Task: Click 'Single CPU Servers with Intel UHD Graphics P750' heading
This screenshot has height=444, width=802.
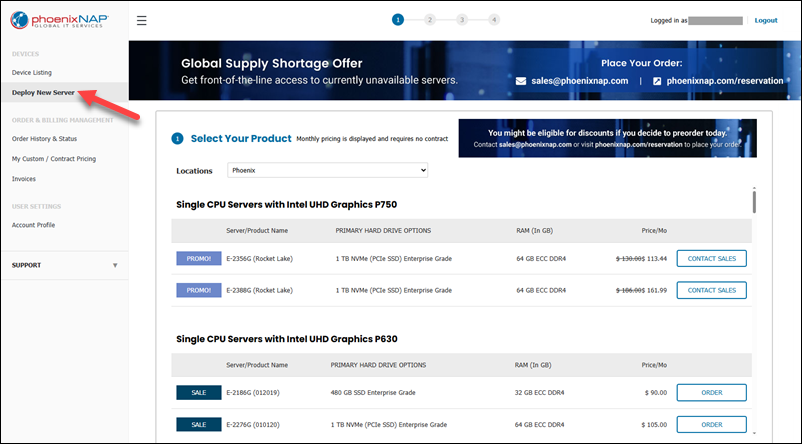Action: [286, 205]
